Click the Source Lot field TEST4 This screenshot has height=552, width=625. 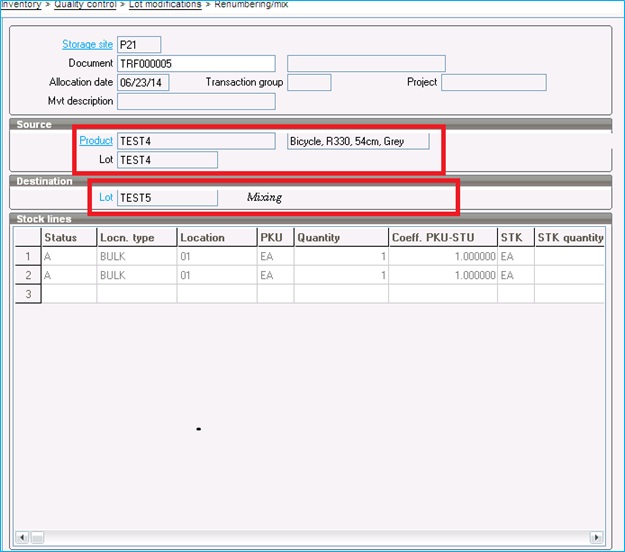(167, 160)
